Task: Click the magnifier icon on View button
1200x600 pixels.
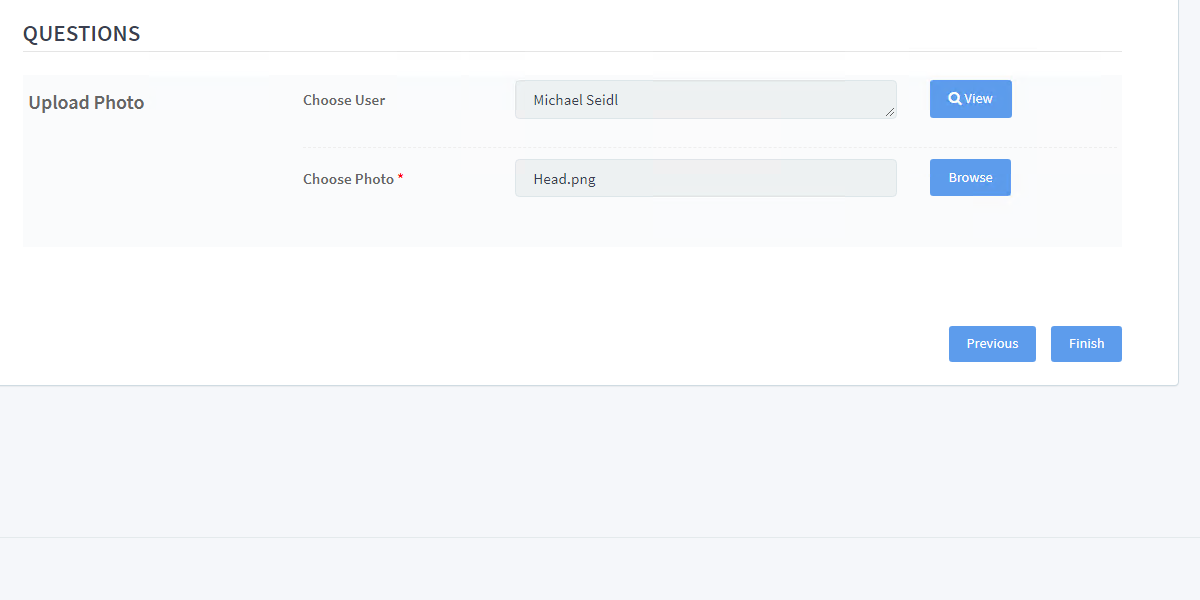Action: tap(955, 99)
